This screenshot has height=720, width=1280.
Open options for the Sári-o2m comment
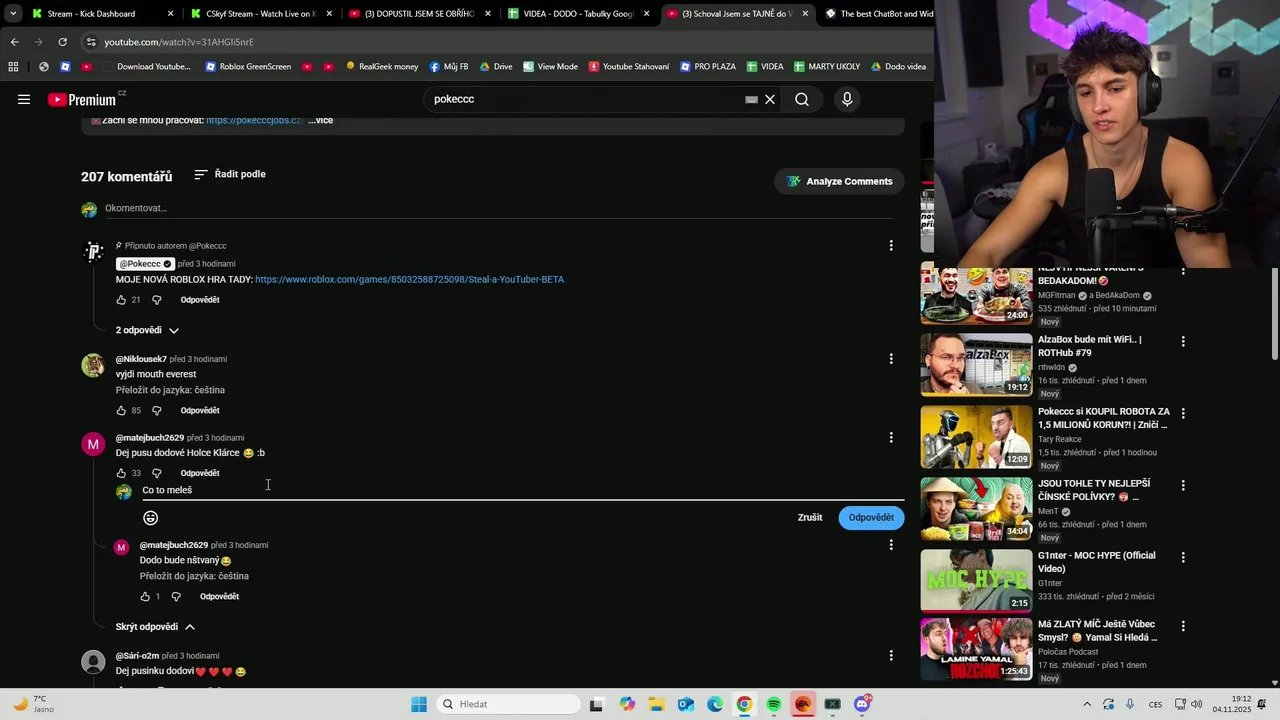coord(891,656)
